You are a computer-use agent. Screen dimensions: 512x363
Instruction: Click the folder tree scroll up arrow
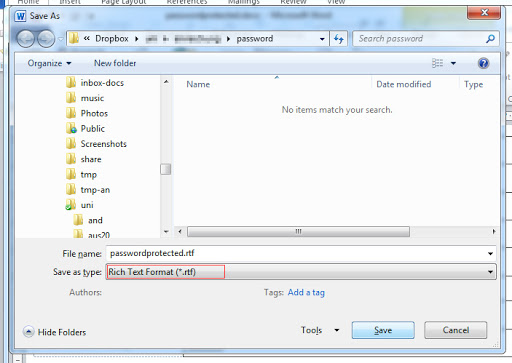[166, 82]
